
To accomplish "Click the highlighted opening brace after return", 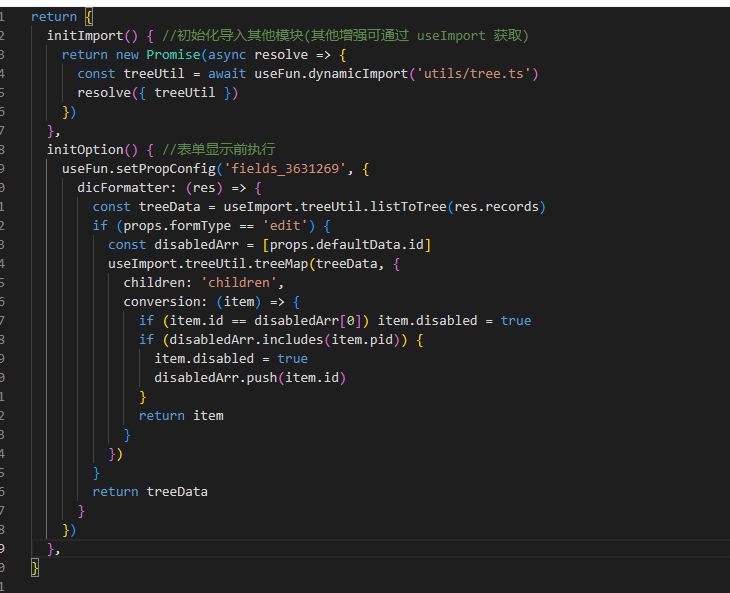I will pos(88,17).
